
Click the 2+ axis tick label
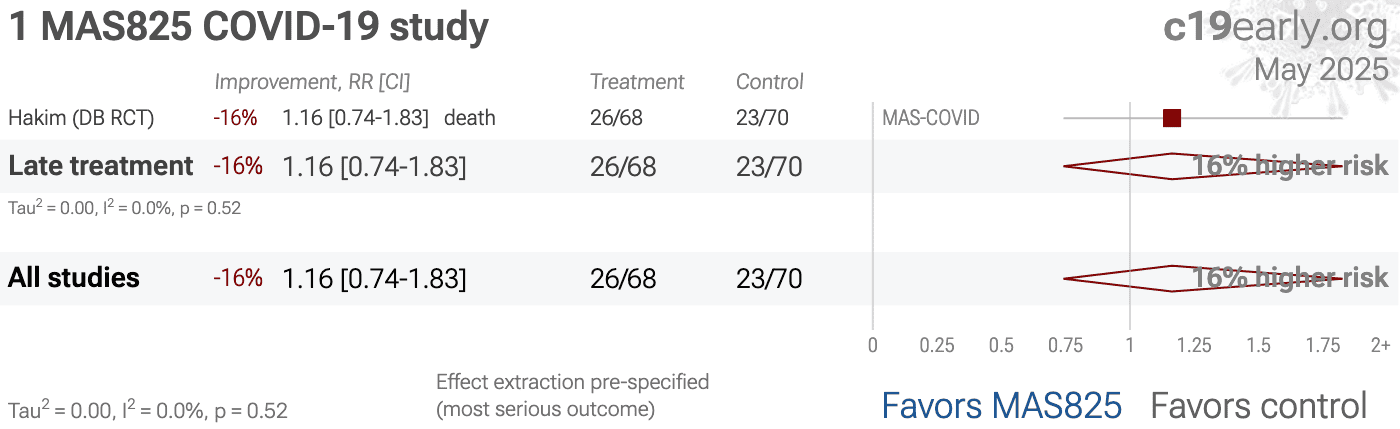[x=1380, y=346]
